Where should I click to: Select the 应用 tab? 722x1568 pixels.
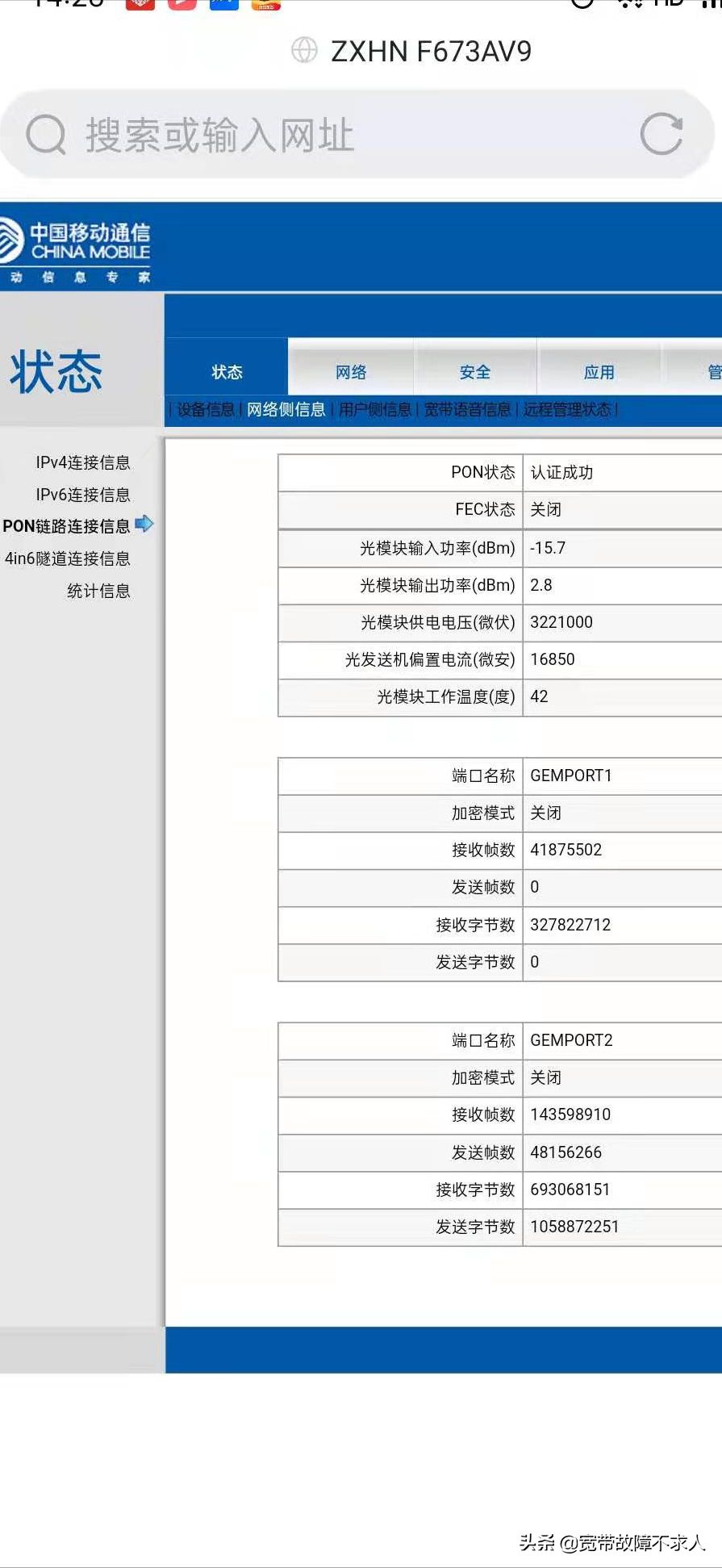pyautogui.click(x=599, y=372)
